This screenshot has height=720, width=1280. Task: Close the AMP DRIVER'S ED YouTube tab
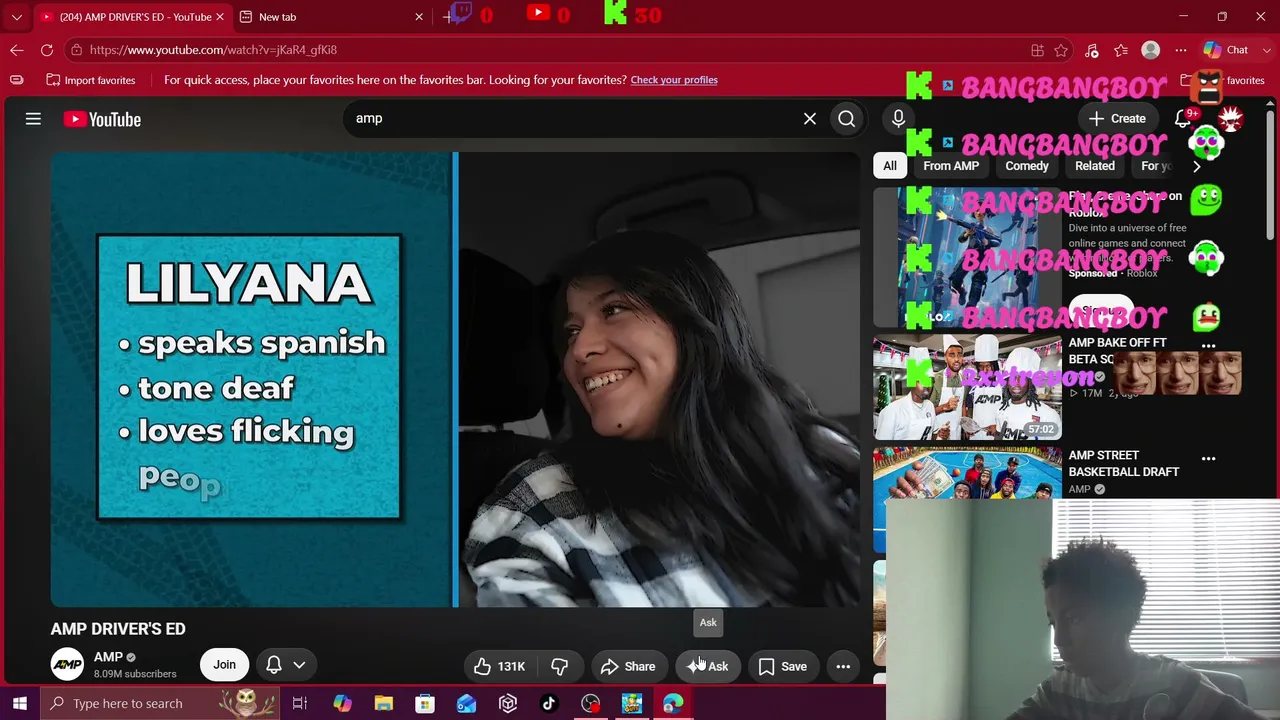tap(221, 17)
